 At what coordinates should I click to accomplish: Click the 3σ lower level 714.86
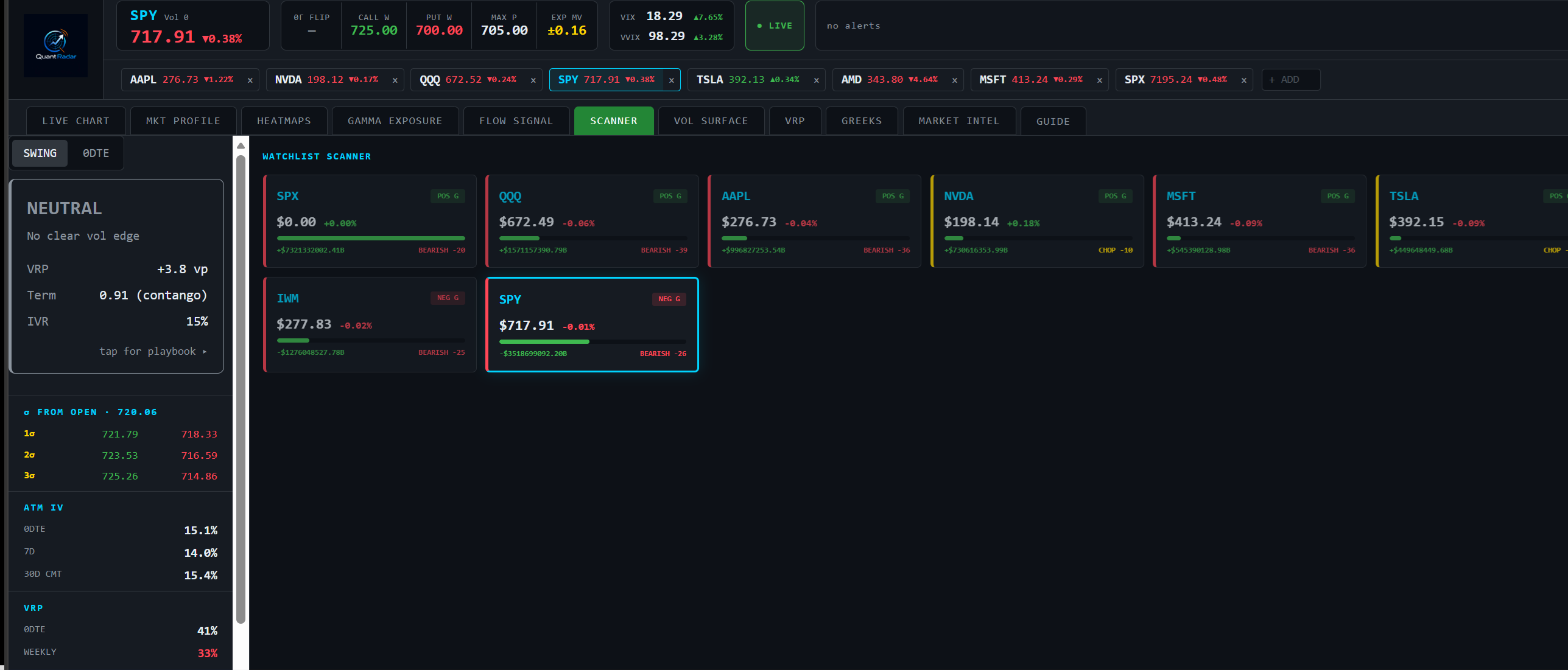pos(199,476)
